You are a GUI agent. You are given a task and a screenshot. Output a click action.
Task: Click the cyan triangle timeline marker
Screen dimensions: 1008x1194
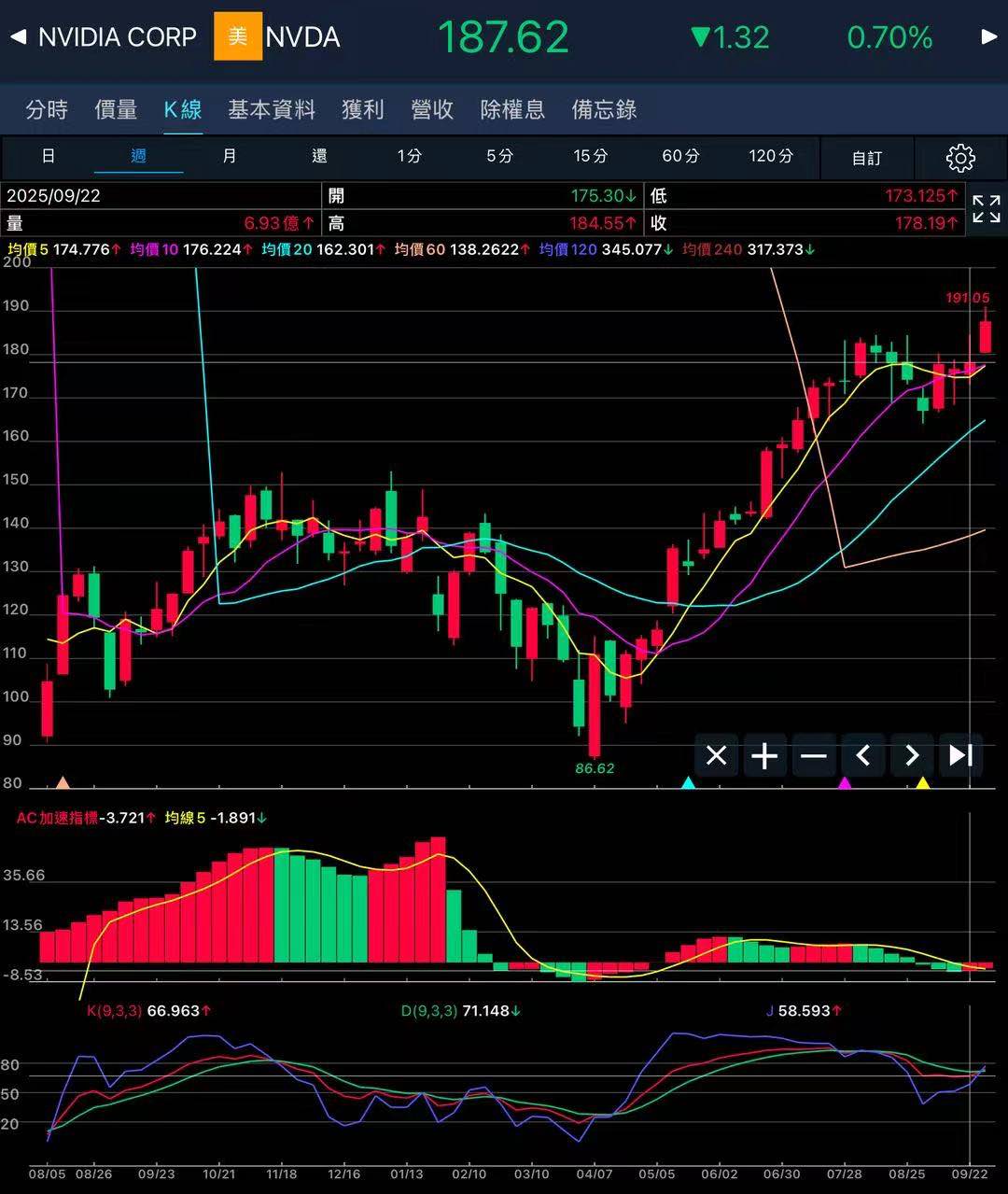[x=689, y=782]
